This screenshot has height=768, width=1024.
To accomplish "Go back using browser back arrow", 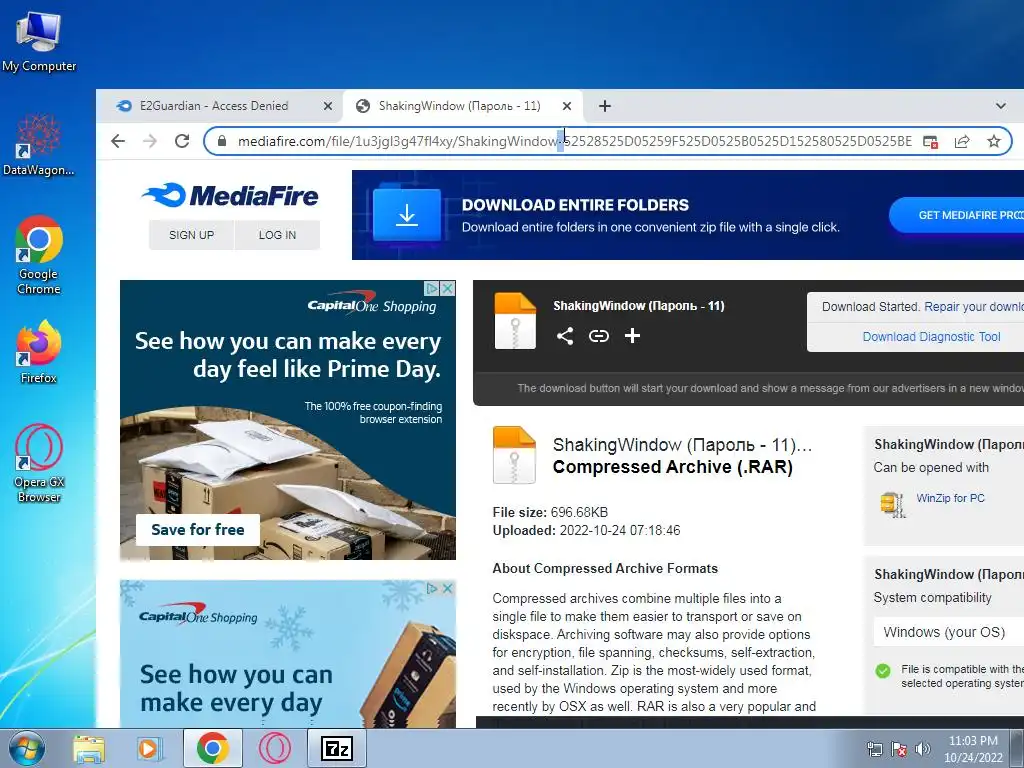I will tap(118, 141).
